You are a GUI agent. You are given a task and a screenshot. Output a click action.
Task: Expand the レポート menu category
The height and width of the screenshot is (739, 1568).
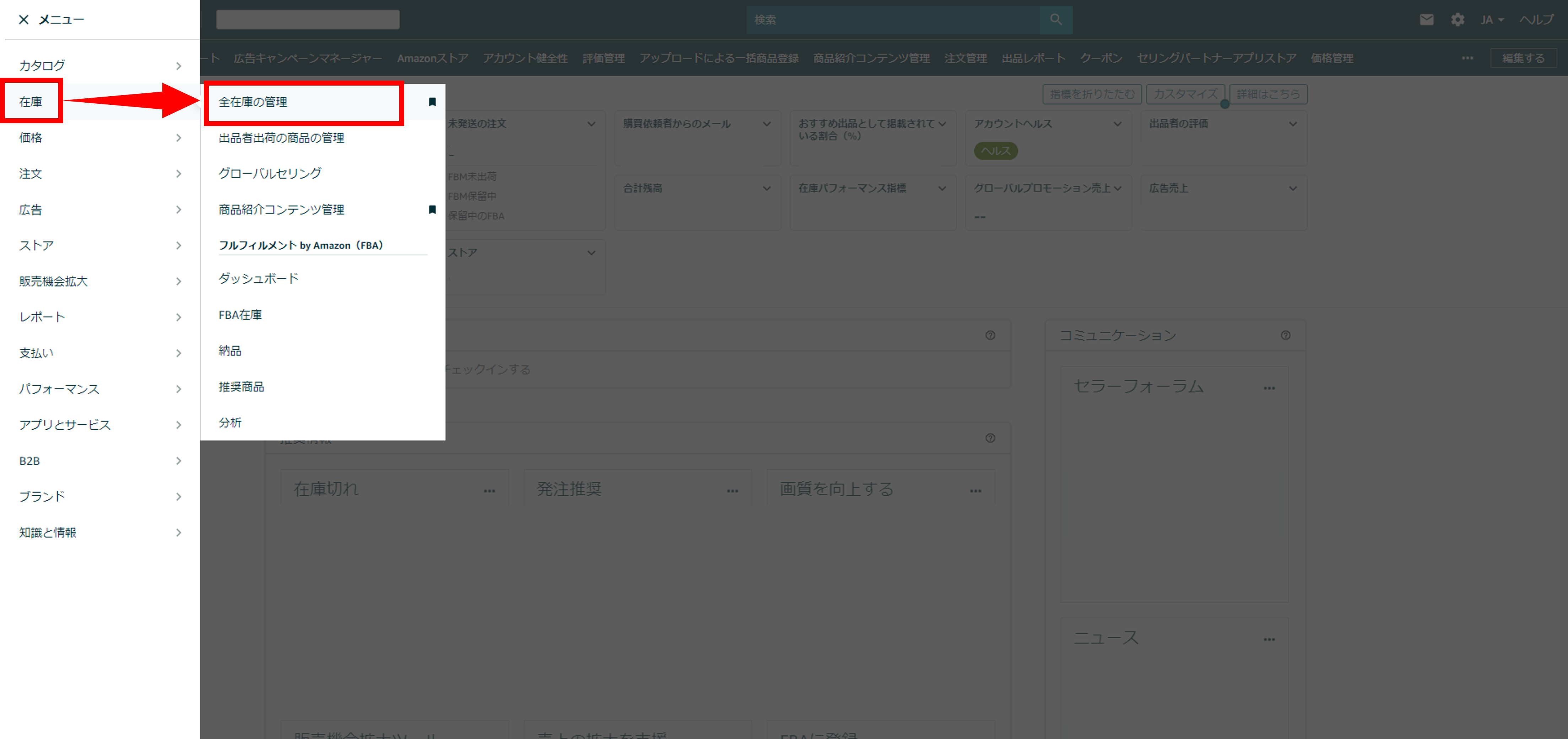[100, 317]
